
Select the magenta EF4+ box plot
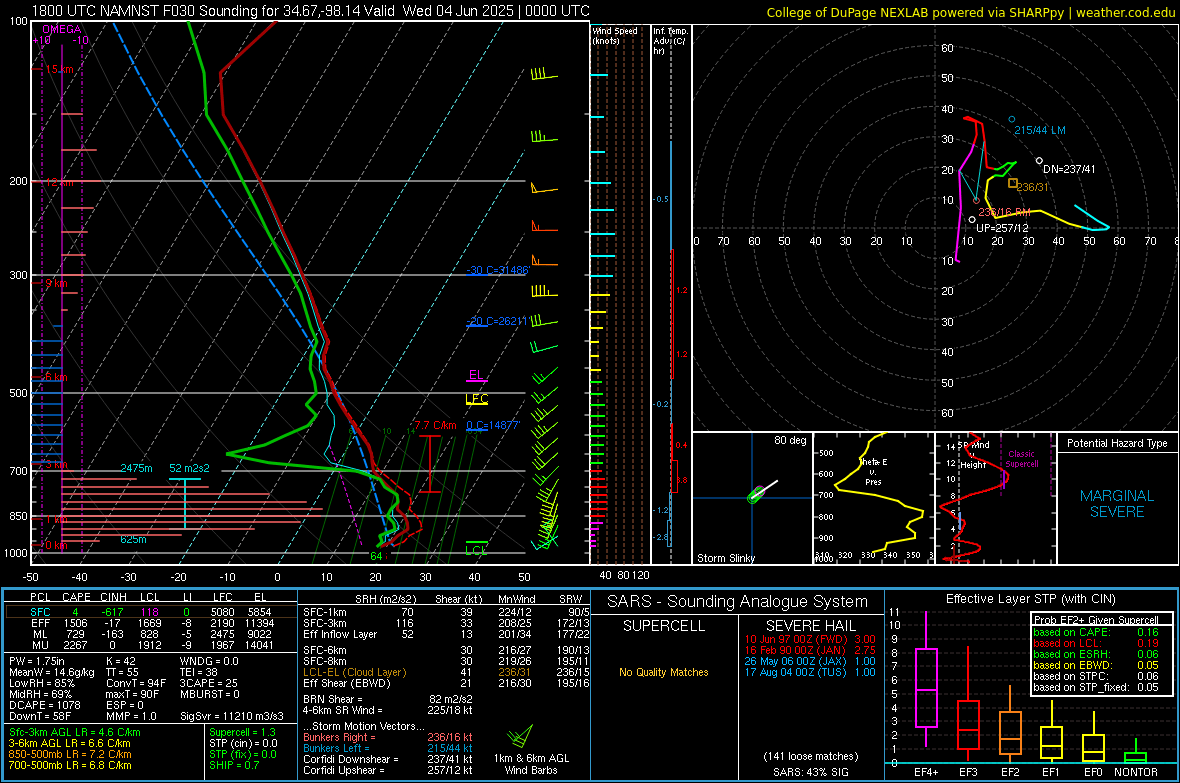click(926, 687)
